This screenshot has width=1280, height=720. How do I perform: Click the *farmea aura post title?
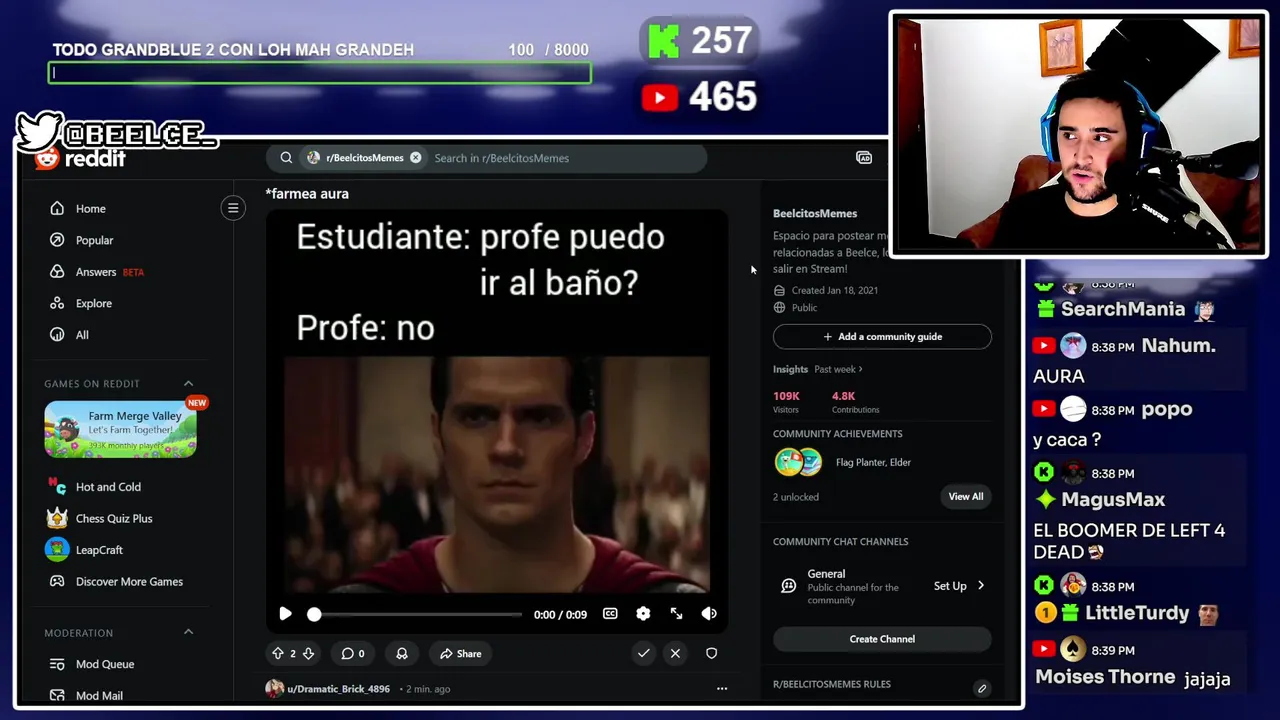point(307,194)
